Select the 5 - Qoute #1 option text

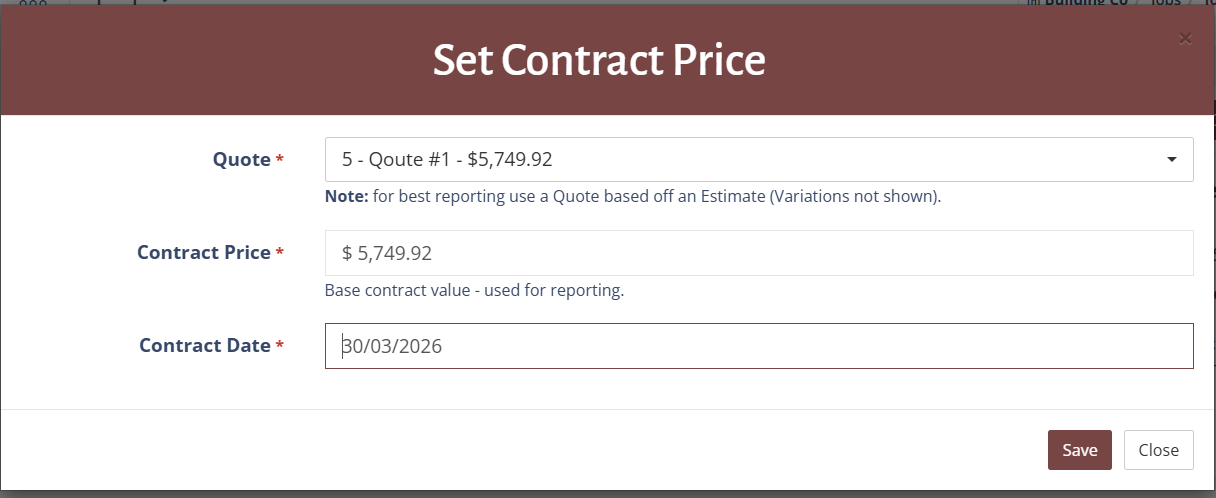click(447, 160)
